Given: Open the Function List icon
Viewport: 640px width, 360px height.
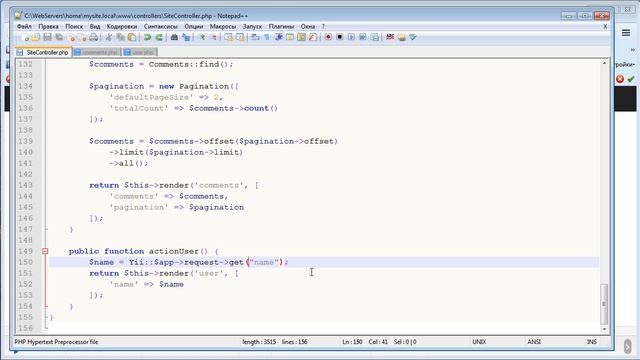Looking at the screenshot, I should (x=313, y=38).
